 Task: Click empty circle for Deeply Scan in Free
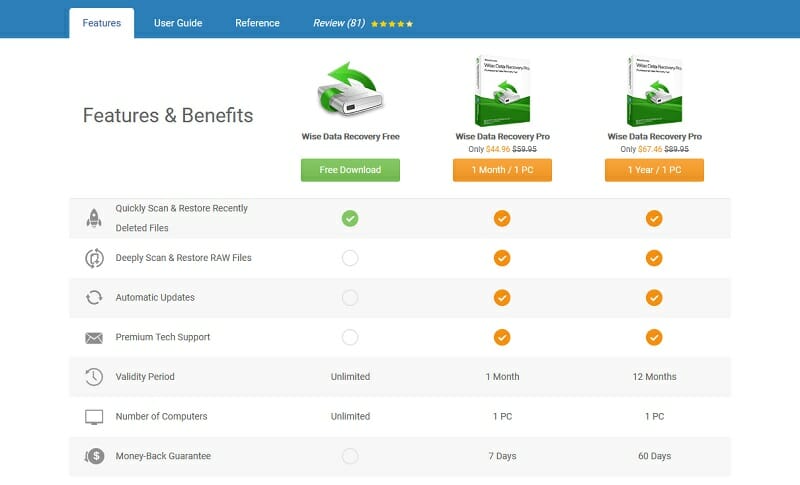pos(350,258)
